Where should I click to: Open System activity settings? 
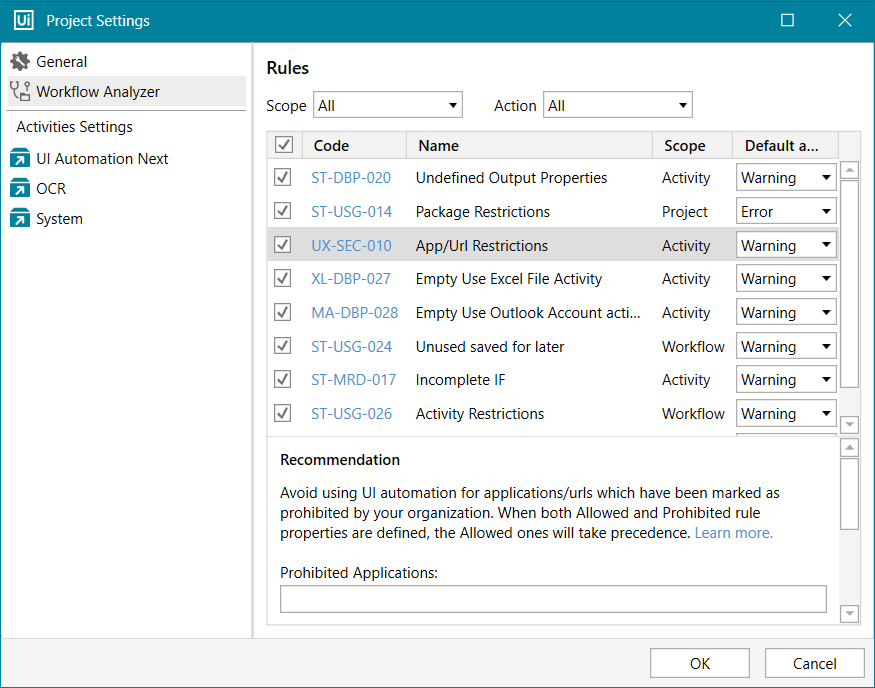(127, 219)
